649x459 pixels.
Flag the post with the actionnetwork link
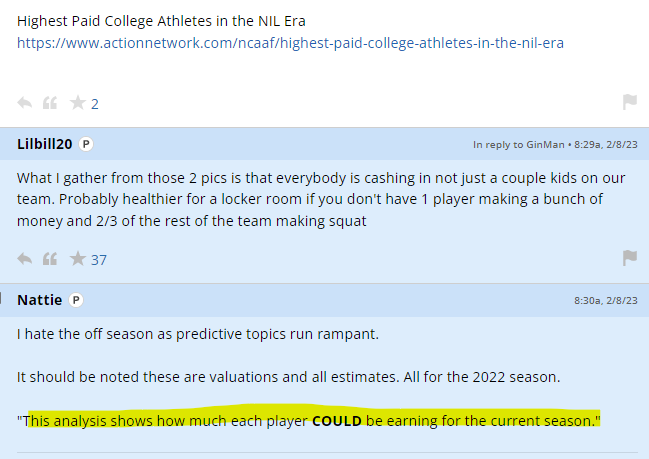pyautogui.click(x=630, y=102)
